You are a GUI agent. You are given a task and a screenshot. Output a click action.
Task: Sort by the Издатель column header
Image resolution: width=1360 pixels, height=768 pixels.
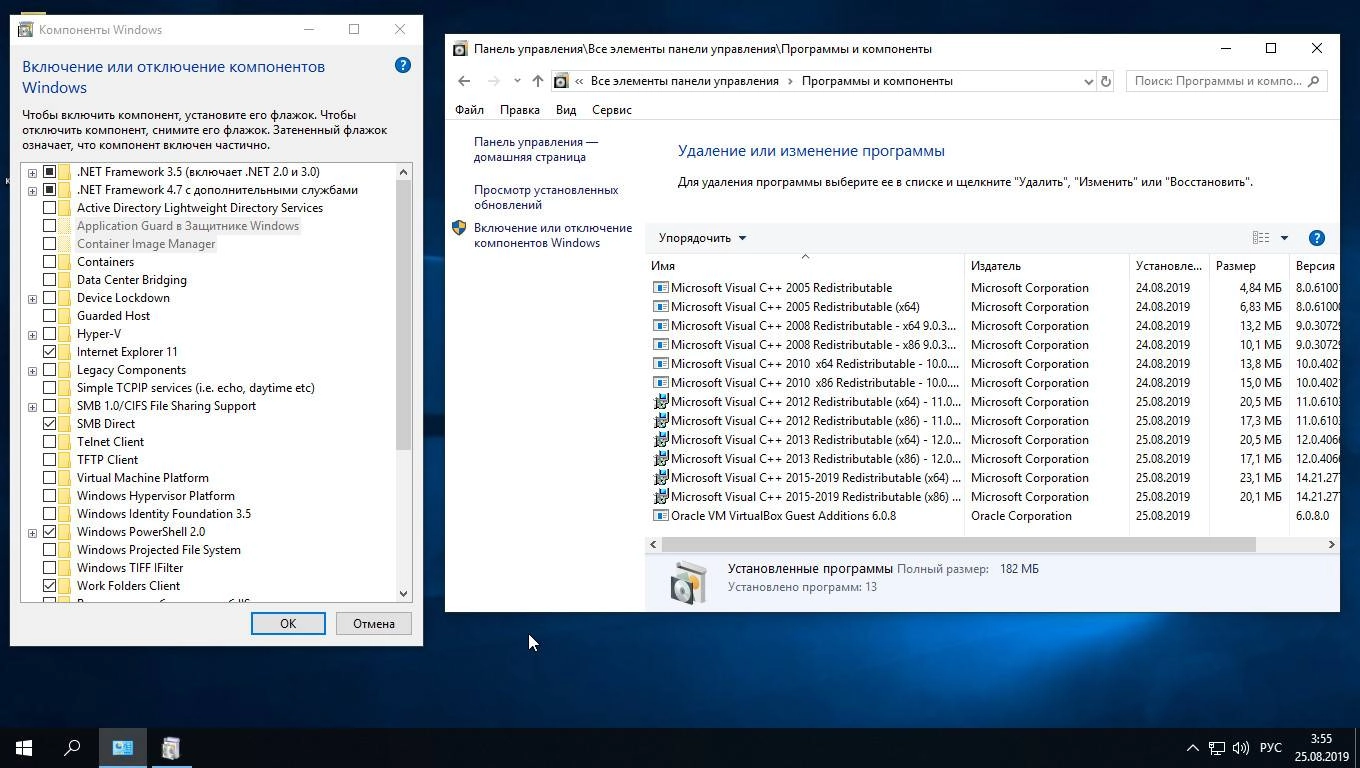tap(1046, 266)
